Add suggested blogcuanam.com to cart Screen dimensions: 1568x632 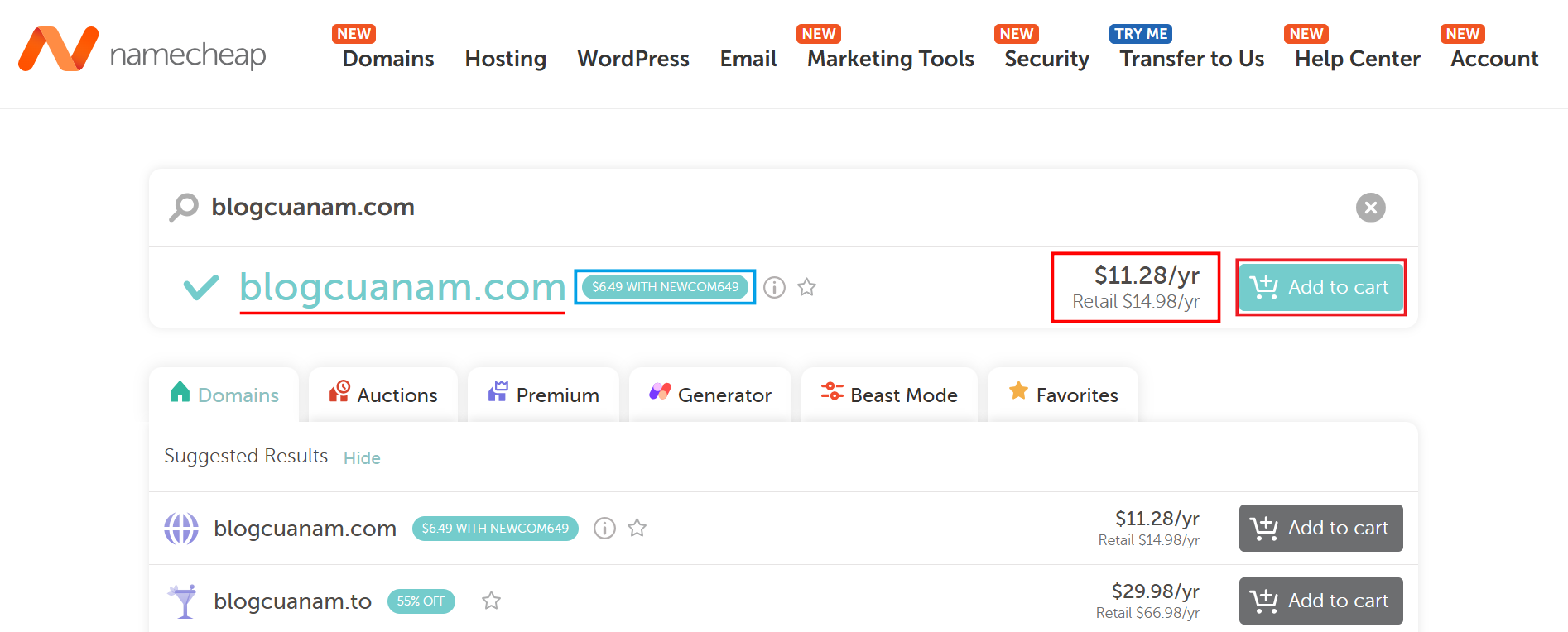(1320, 528)
